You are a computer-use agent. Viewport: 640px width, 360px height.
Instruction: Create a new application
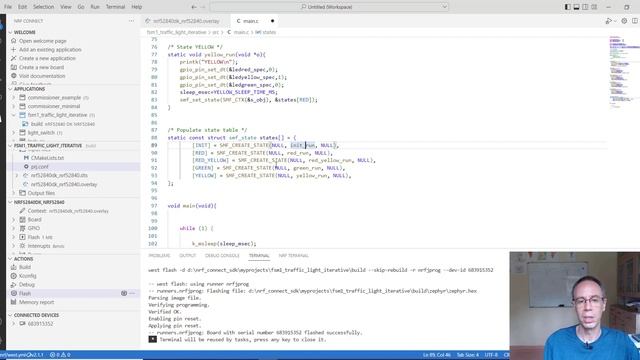[47, 58]
